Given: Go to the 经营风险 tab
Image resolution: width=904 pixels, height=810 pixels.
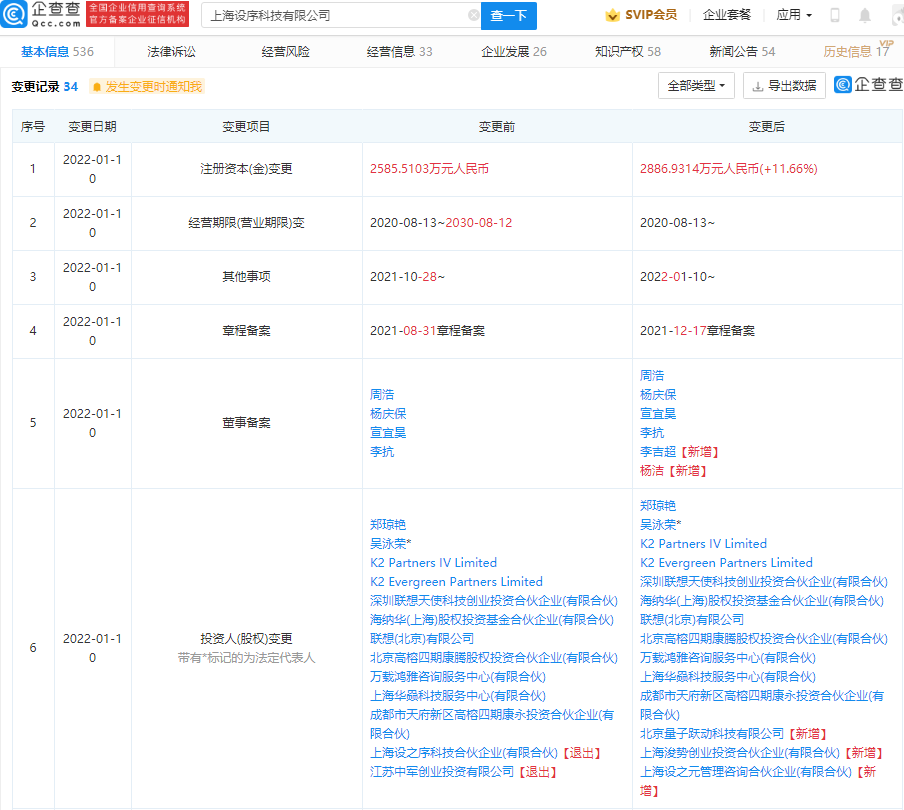Looking at the screenshot, I should pyautogui.click(x=285, y=52).
